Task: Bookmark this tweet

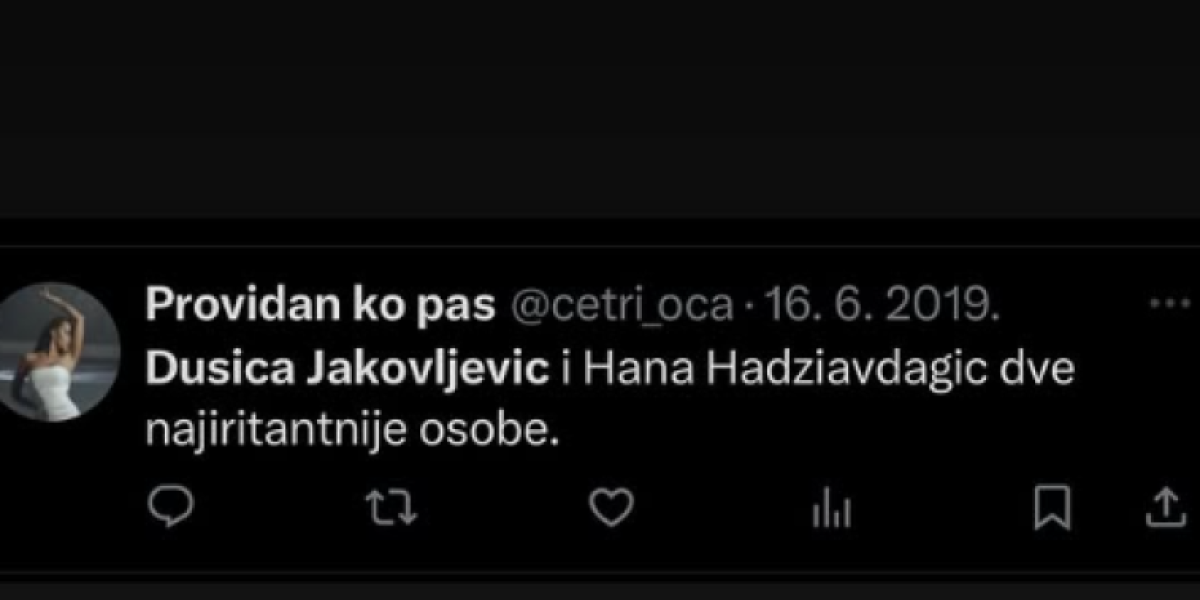Action: pos(1052,508)
